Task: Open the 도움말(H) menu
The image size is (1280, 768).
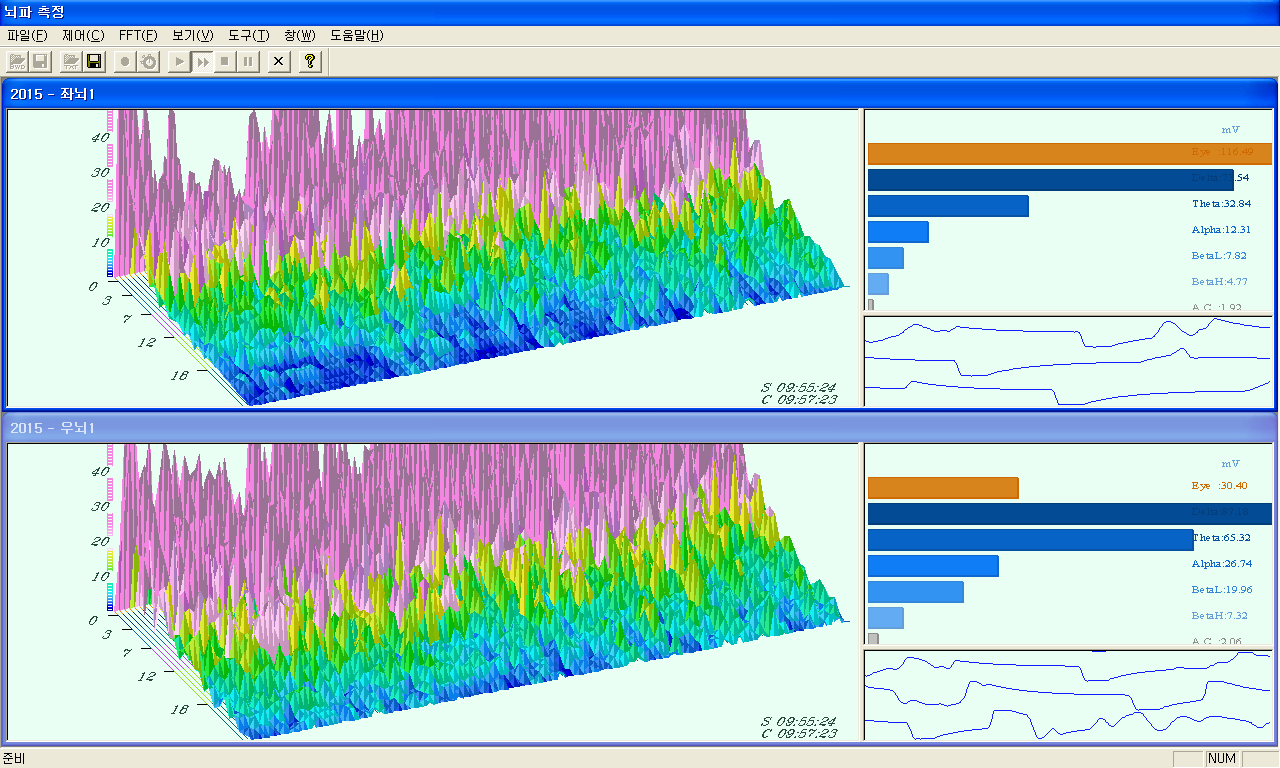Action: point(357,35)
